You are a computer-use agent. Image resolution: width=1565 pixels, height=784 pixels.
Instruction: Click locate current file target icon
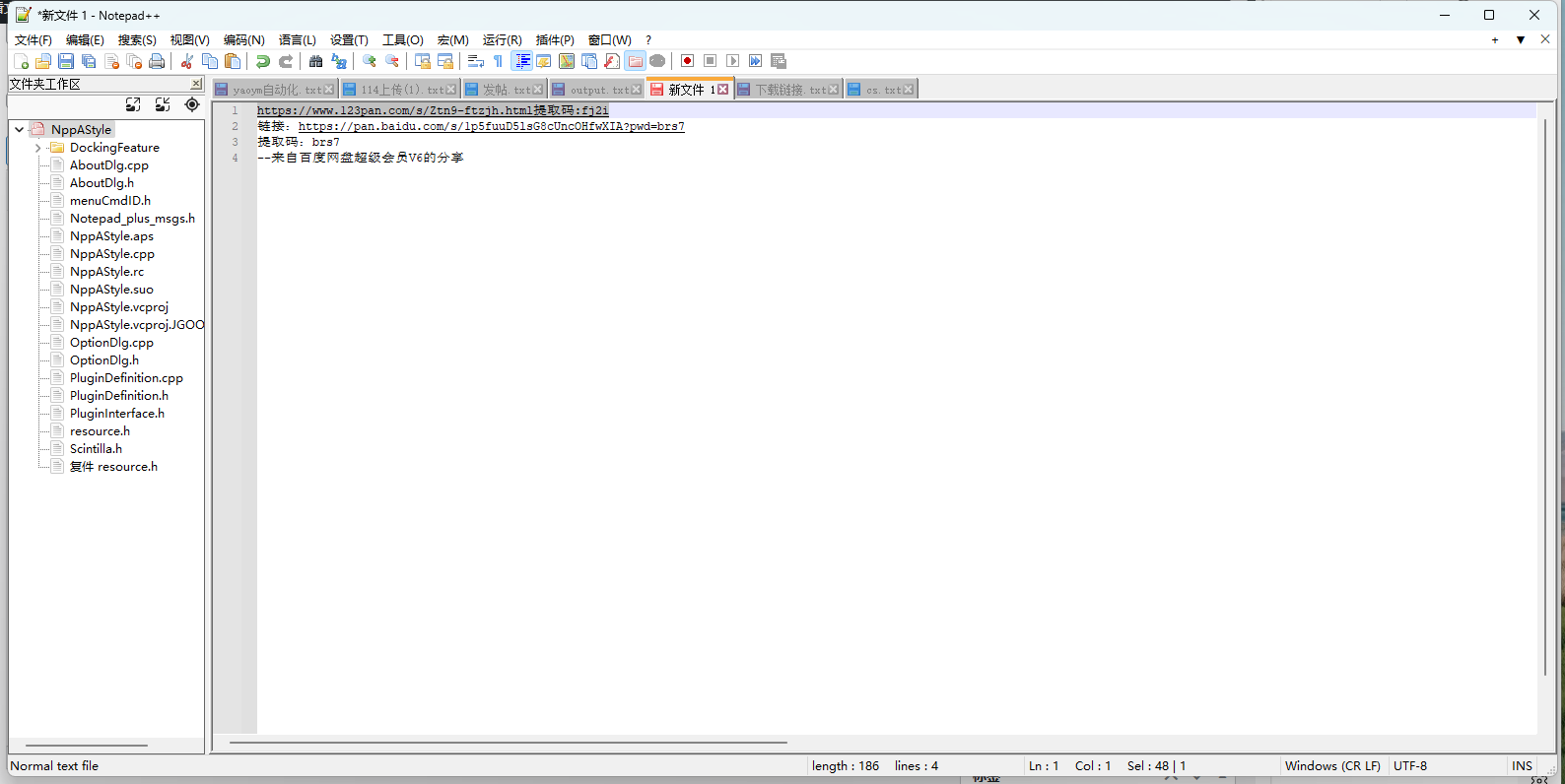point(192,104)
